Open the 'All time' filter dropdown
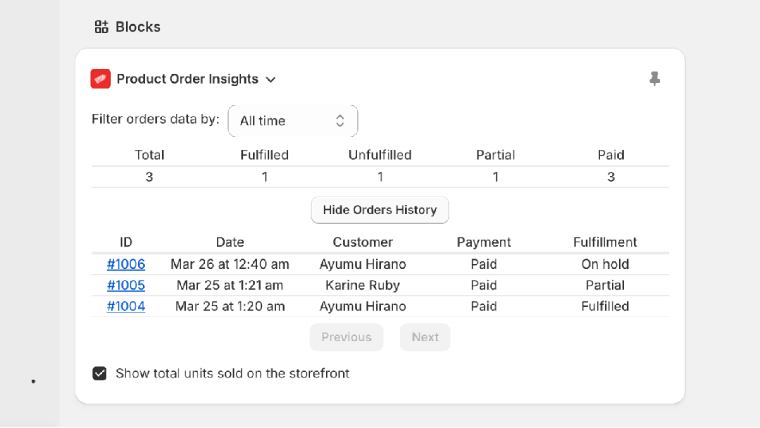 (x=292, y=120)
